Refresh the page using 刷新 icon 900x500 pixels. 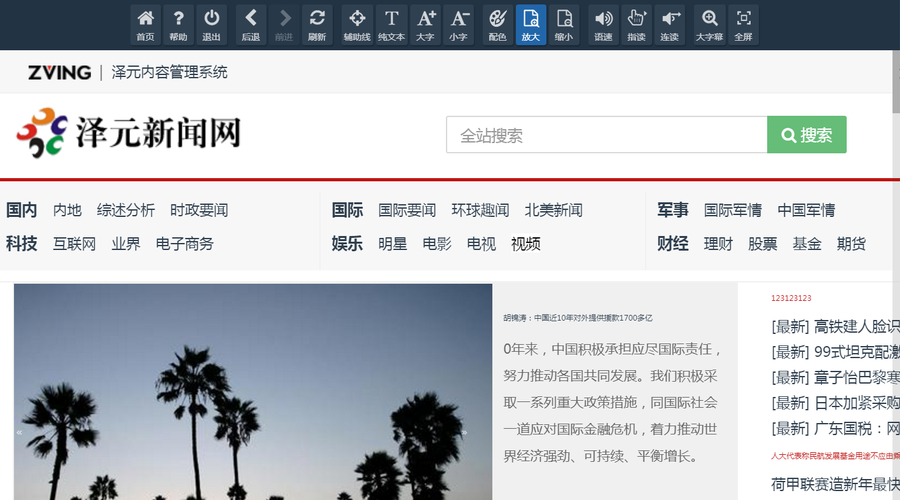pos(317,24)
